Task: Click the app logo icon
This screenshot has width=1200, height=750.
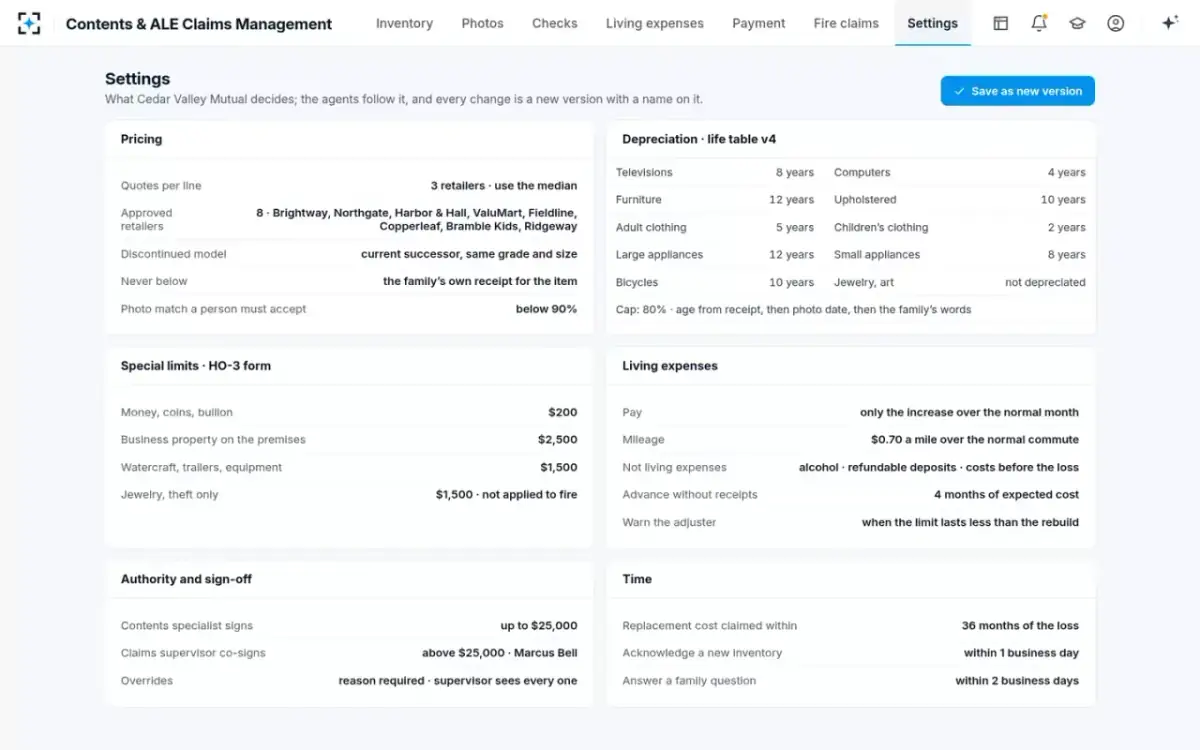Action: pos(29,23)
